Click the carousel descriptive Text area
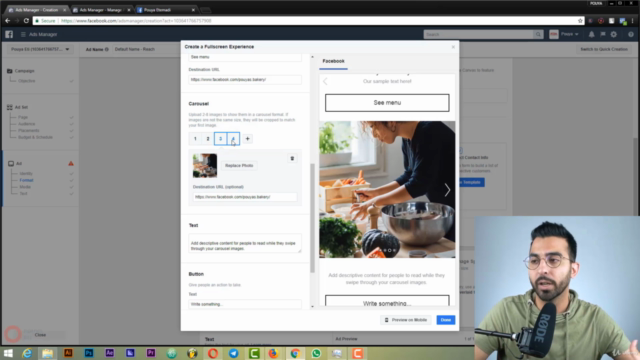This screenshot has width=640, height=360. [245, 243]
